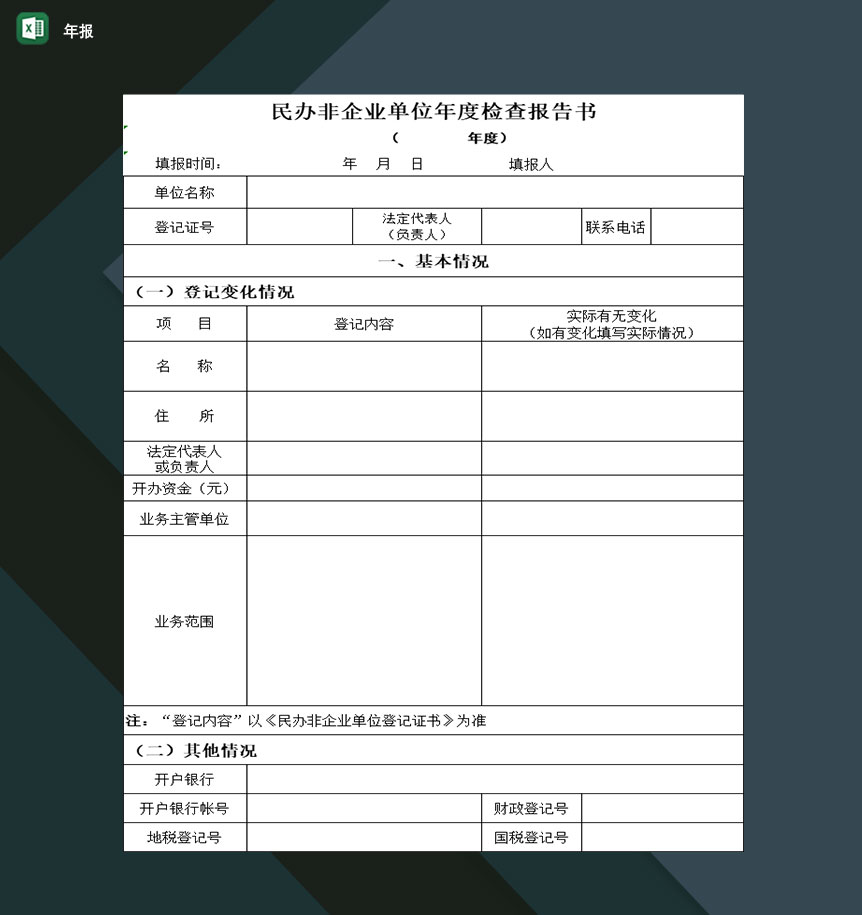Select the 开办资金（元）input cell

tap(364, 488)
